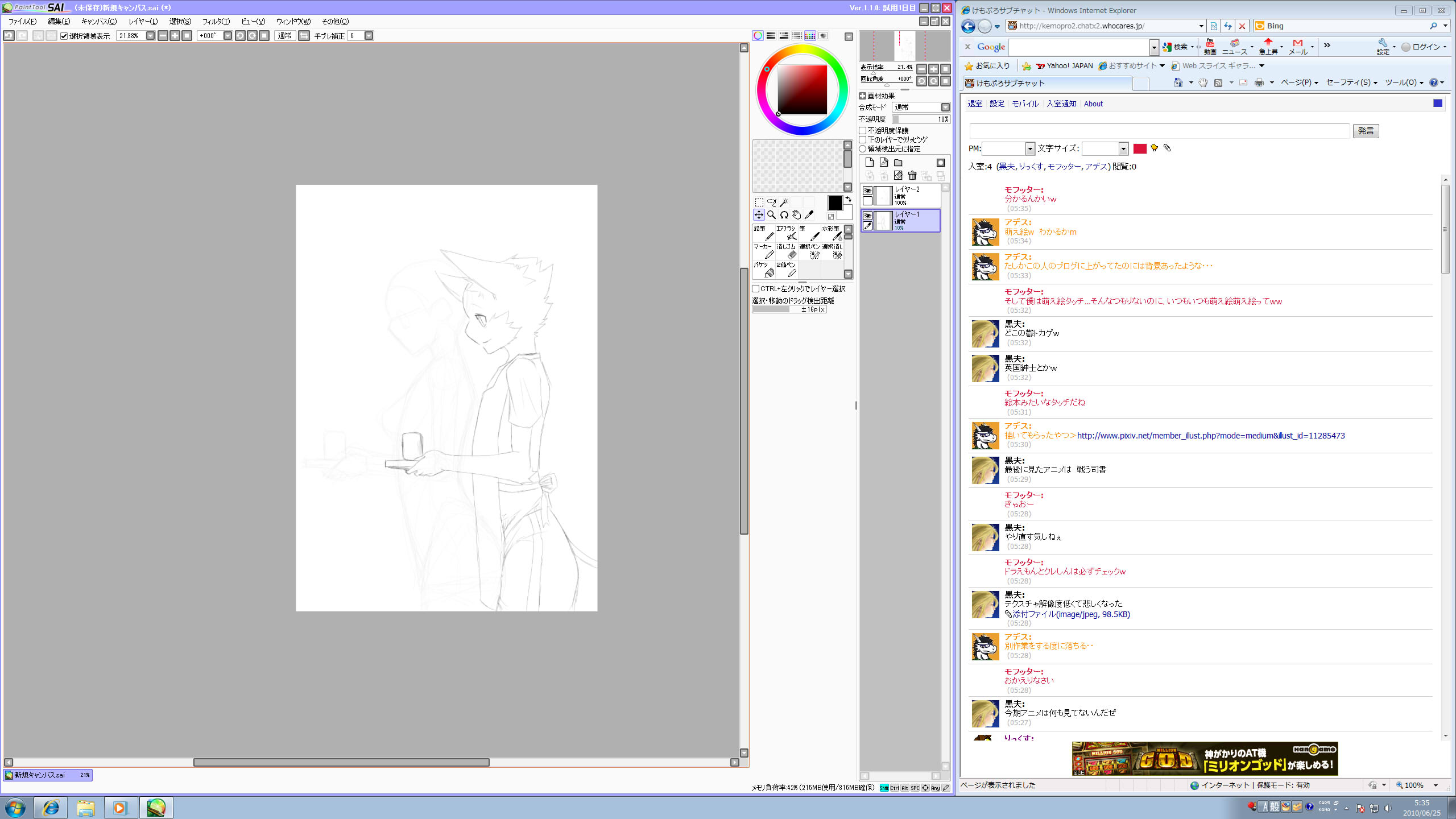The image size is (1456, 819).
Task: Choose the 筆 brush tool
Action: tap(809, 233)
